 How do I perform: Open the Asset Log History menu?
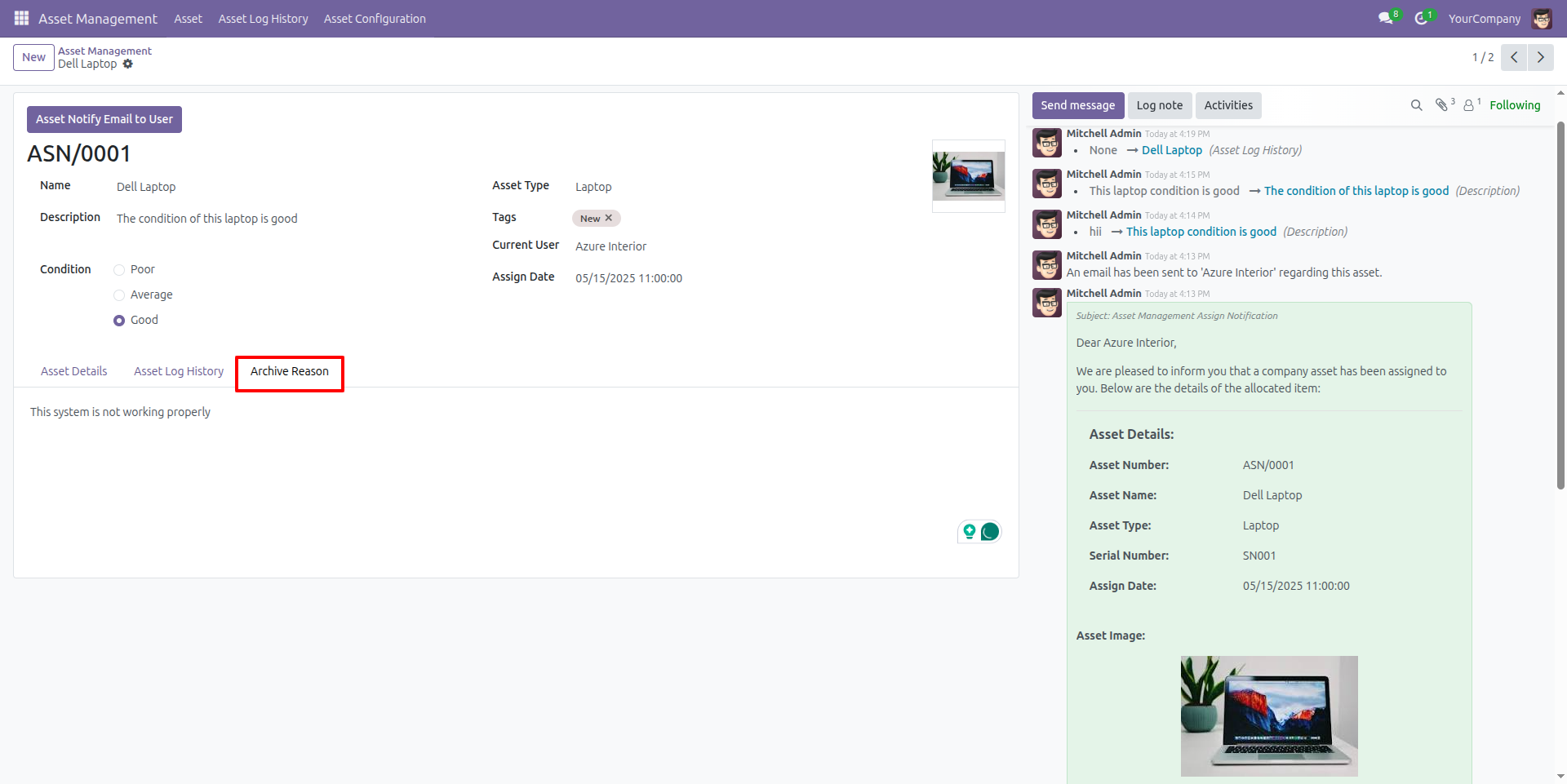pos(263,18)
